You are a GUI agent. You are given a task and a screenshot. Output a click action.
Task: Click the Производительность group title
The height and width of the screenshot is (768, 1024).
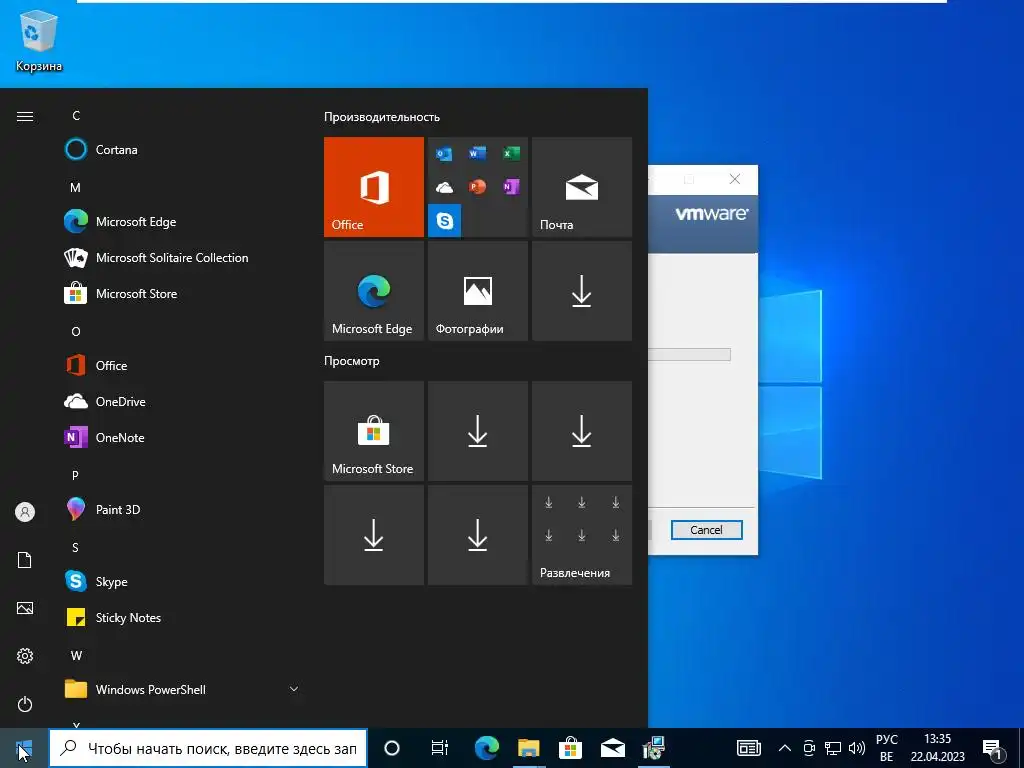pos(382,117)
